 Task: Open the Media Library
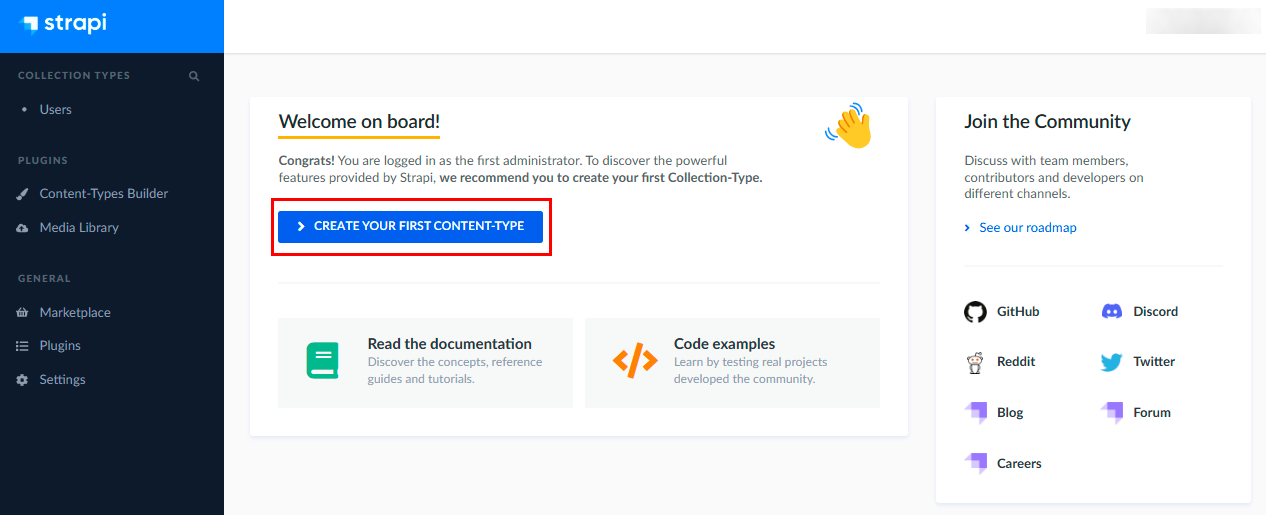click(x=79, y=228)
